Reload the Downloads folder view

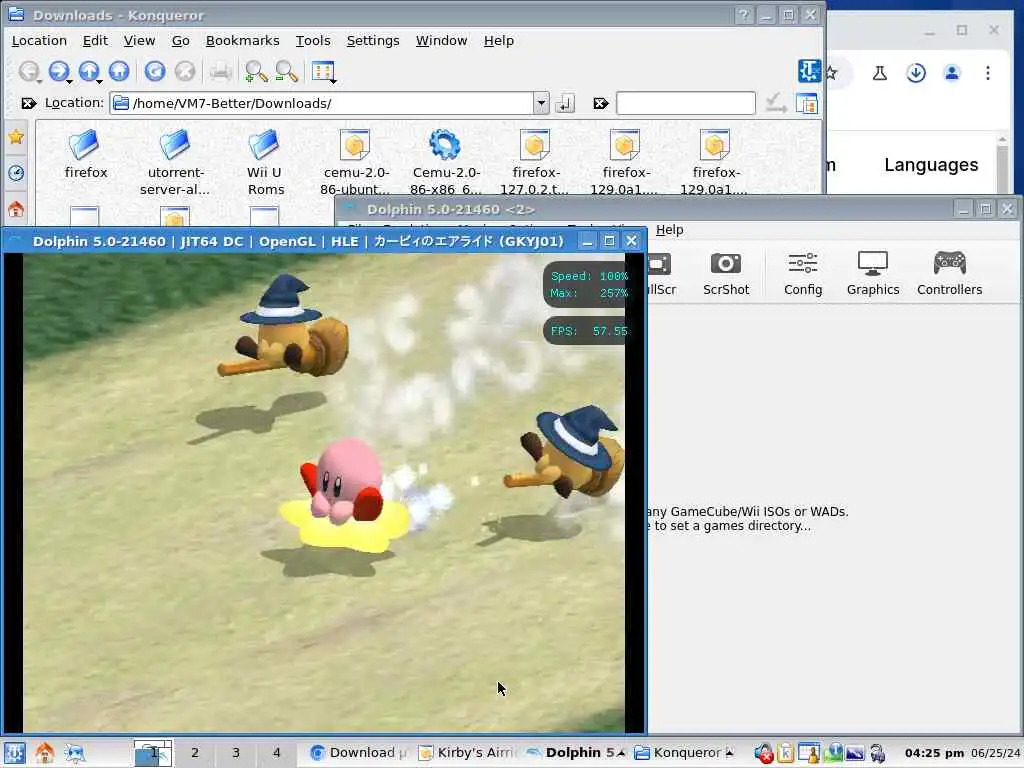click(155, 71)
